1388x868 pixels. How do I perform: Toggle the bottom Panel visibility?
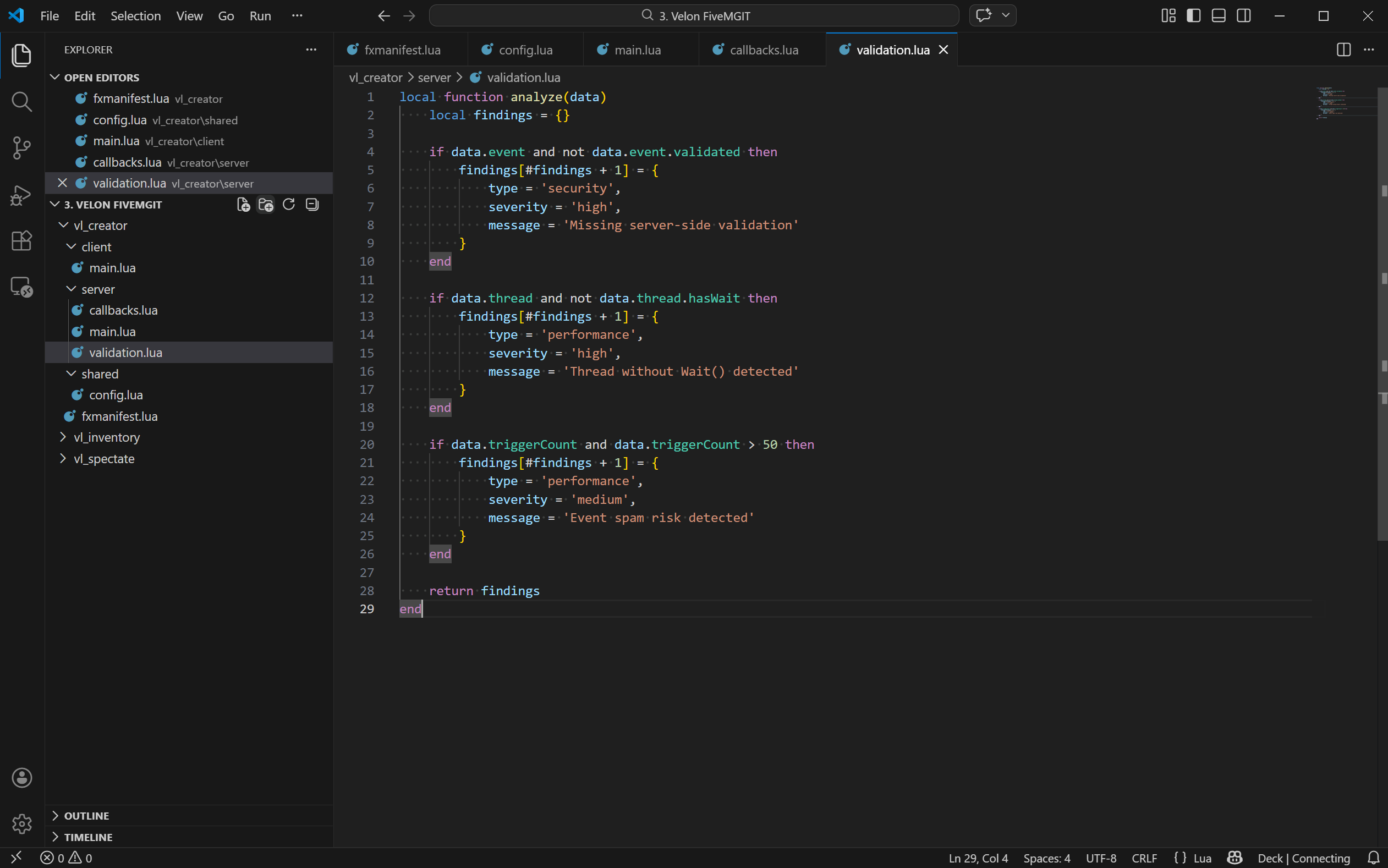[x=1219, y=15]
